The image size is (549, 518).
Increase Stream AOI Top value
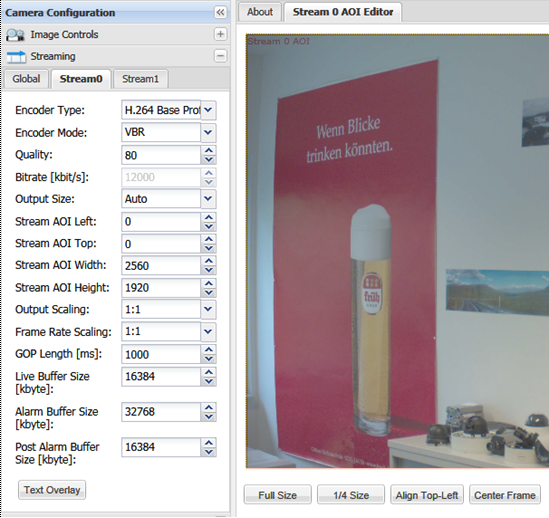coord(209,239)
